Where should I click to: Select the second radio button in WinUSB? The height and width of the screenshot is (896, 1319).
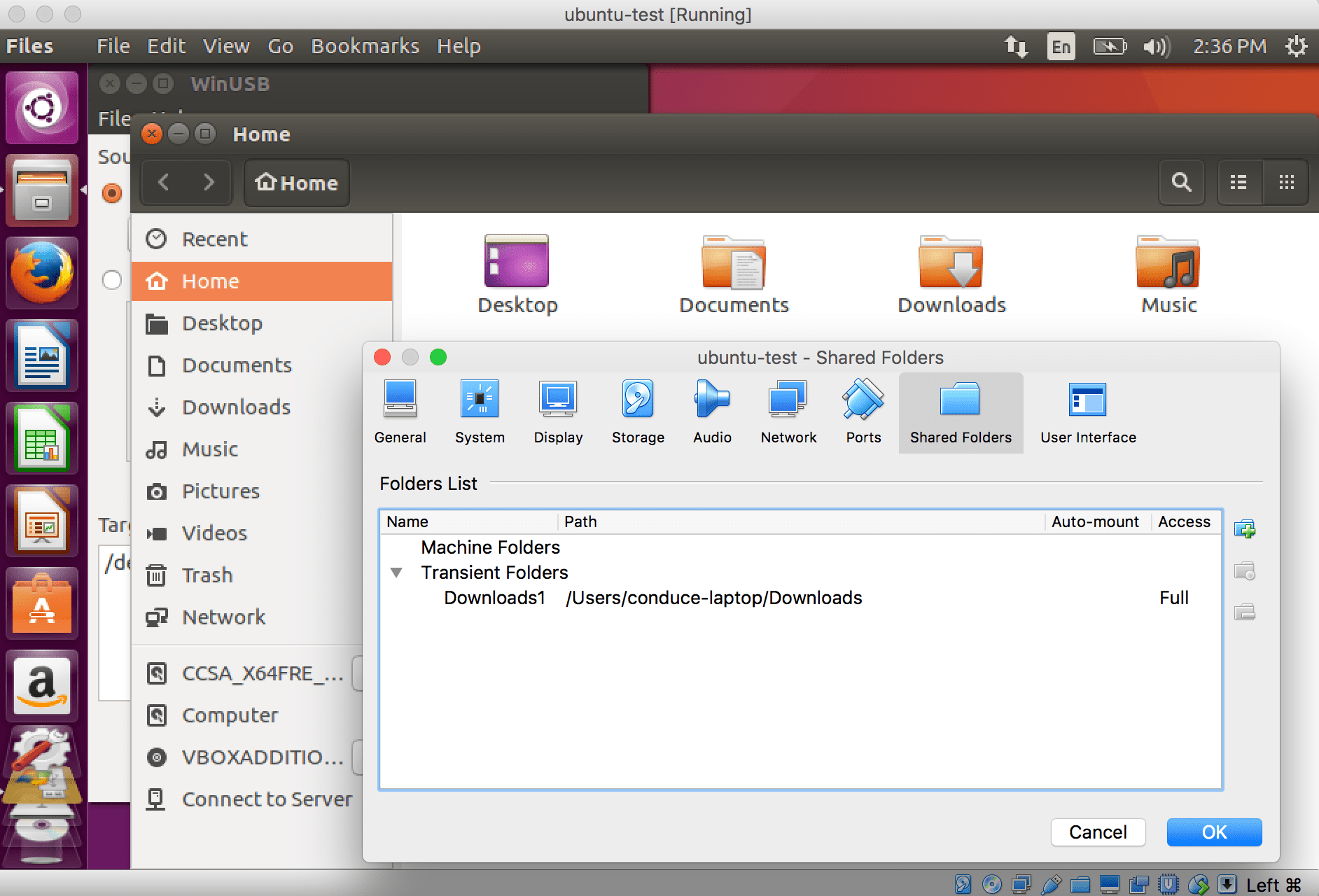112,280
